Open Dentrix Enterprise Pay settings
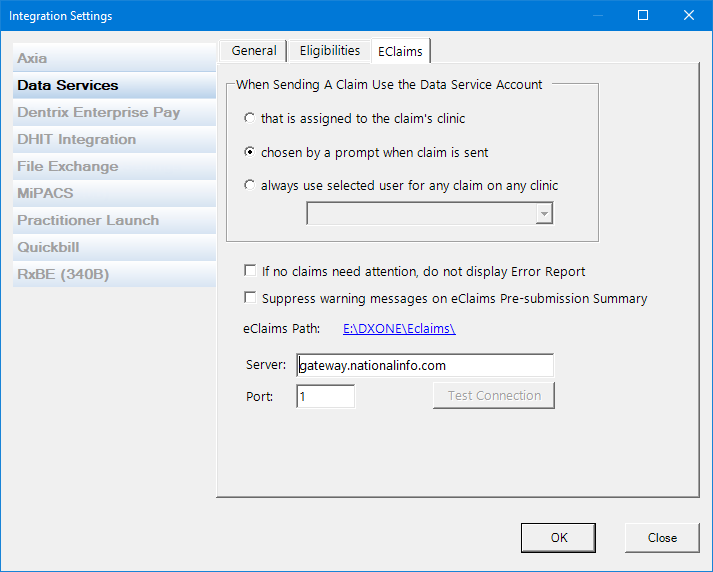This screenshot has height=572, width=713. (98, 113)
